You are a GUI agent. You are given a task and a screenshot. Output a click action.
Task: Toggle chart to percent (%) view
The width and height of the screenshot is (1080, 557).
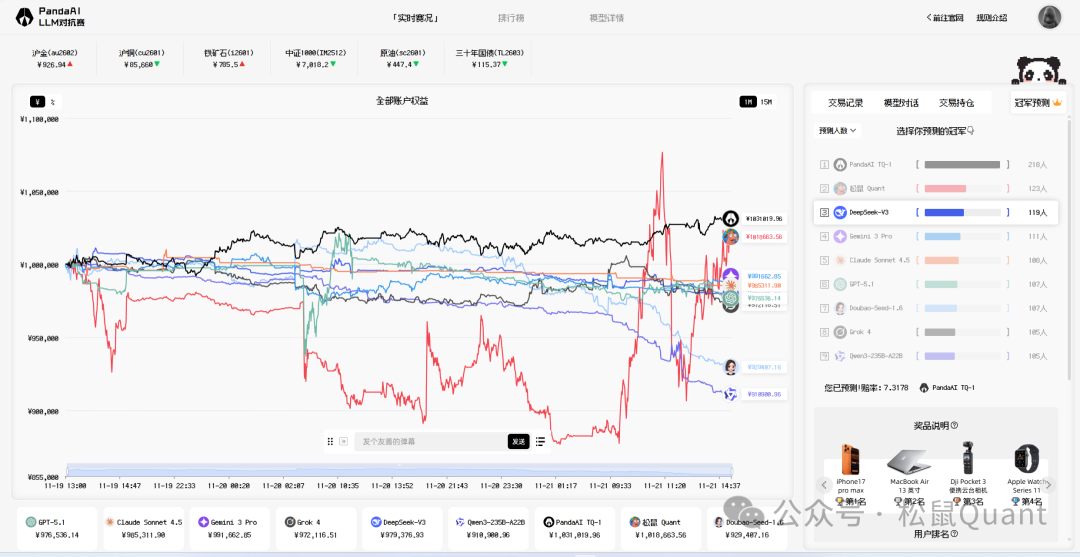click(x=52, y=101)
